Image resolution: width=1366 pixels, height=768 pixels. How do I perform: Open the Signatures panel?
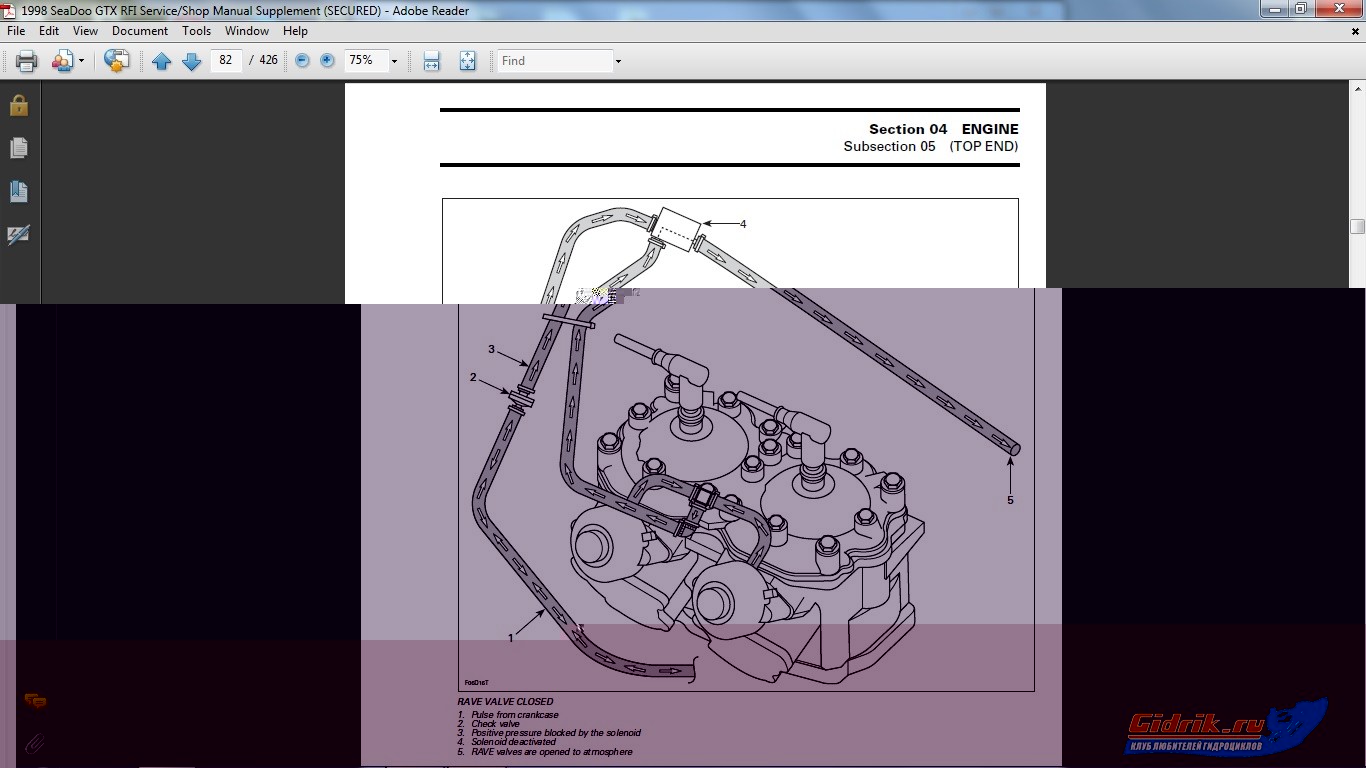click(19, 235)
